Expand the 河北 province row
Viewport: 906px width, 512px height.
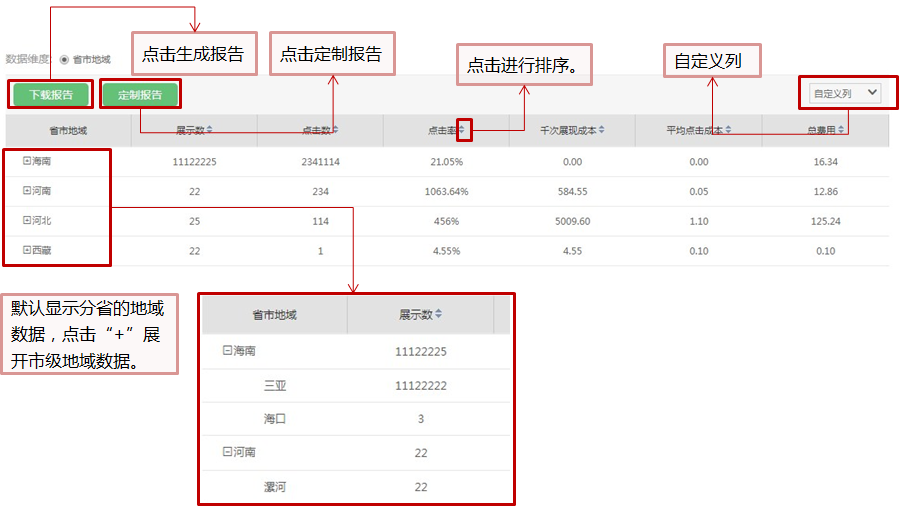click(27, 221)
